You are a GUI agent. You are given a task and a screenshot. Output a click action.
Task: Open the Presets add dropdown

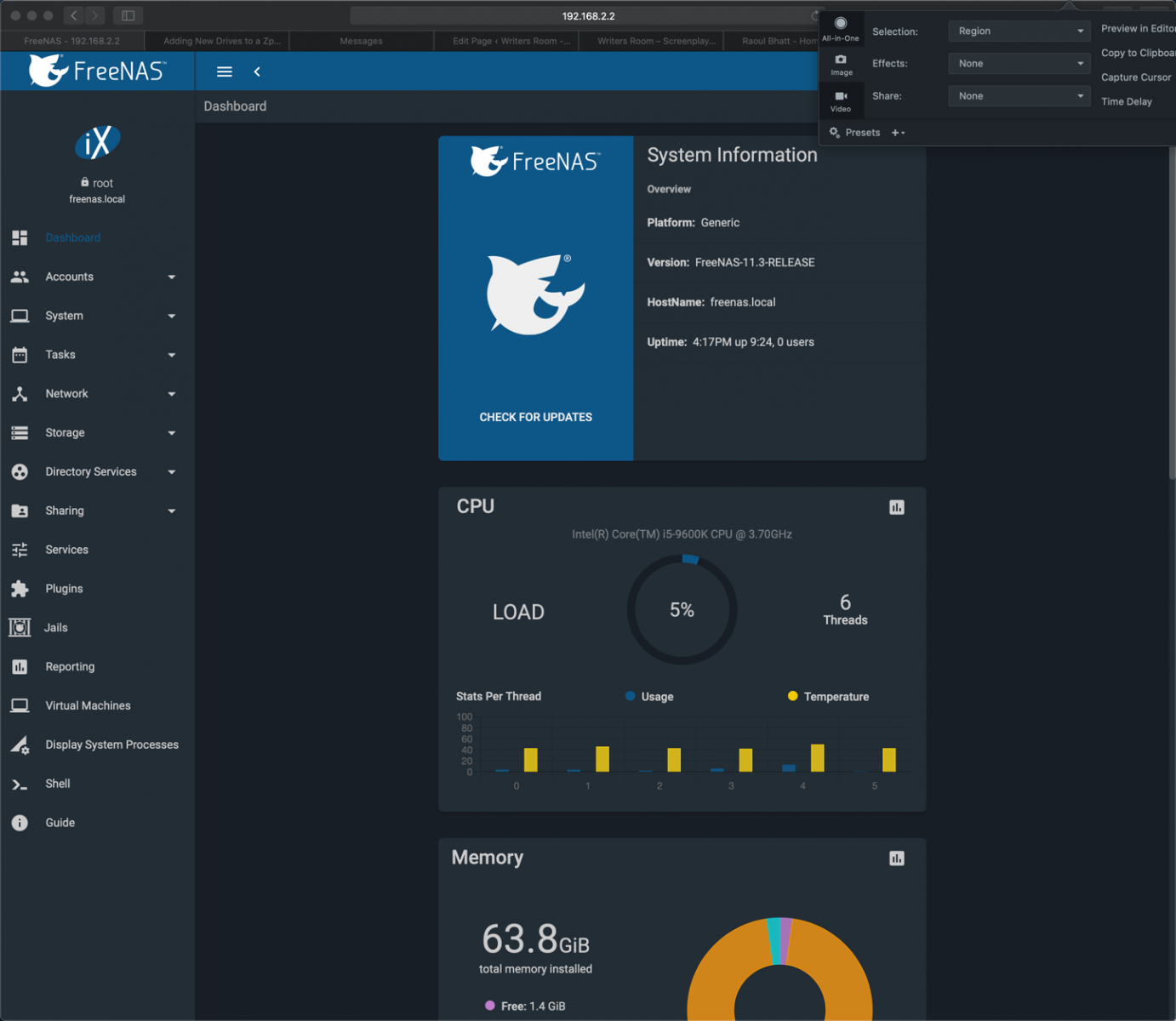[x=899, y=133]
